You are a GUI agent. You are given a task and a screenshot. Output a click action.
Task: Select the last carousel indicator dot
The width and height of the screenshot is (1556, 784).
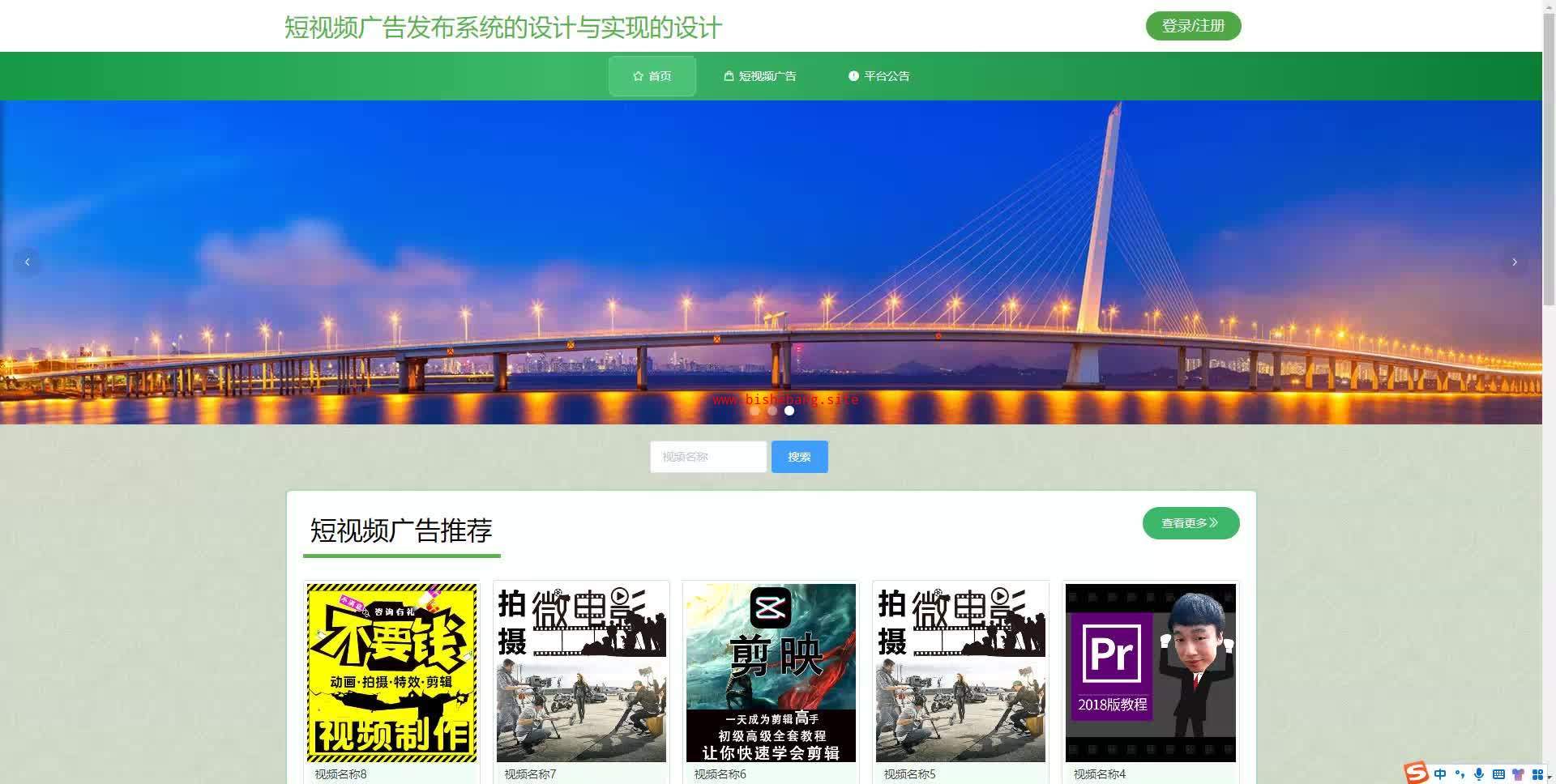click(789, 411)
